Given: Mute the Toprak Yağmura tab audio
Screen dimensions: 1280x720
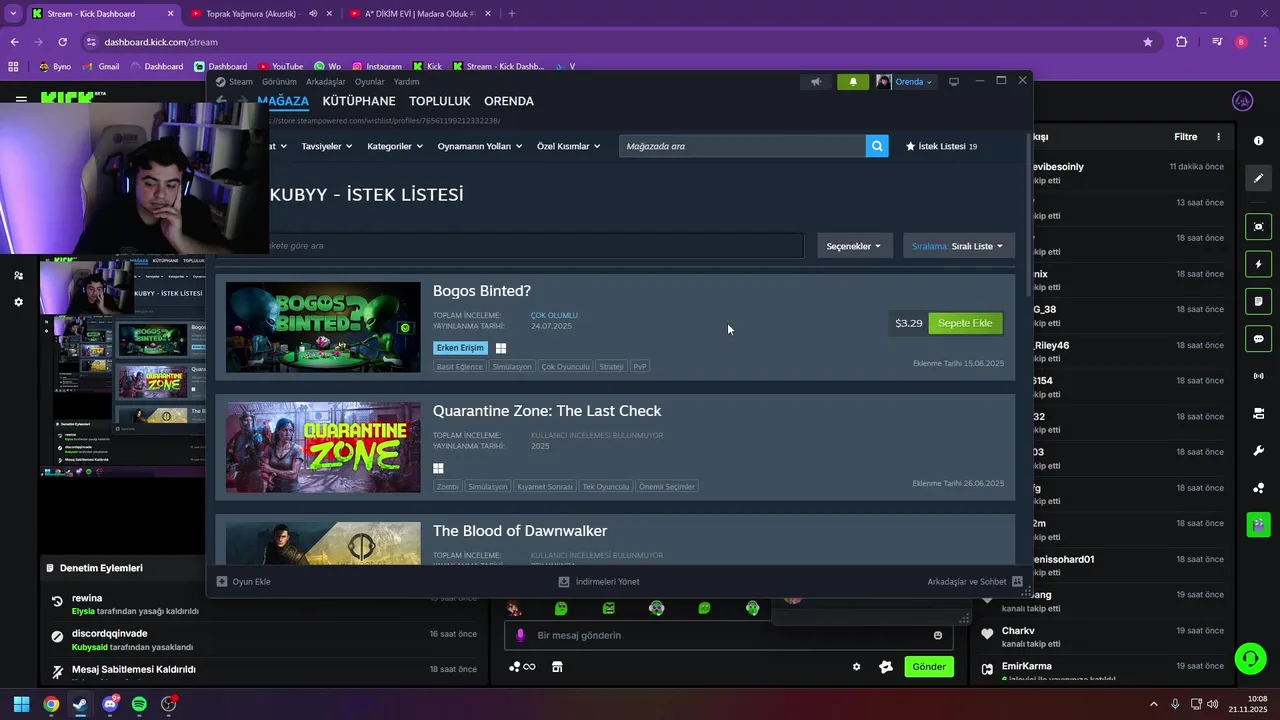Looking at the screenshot, I should [x=313, y=14].
